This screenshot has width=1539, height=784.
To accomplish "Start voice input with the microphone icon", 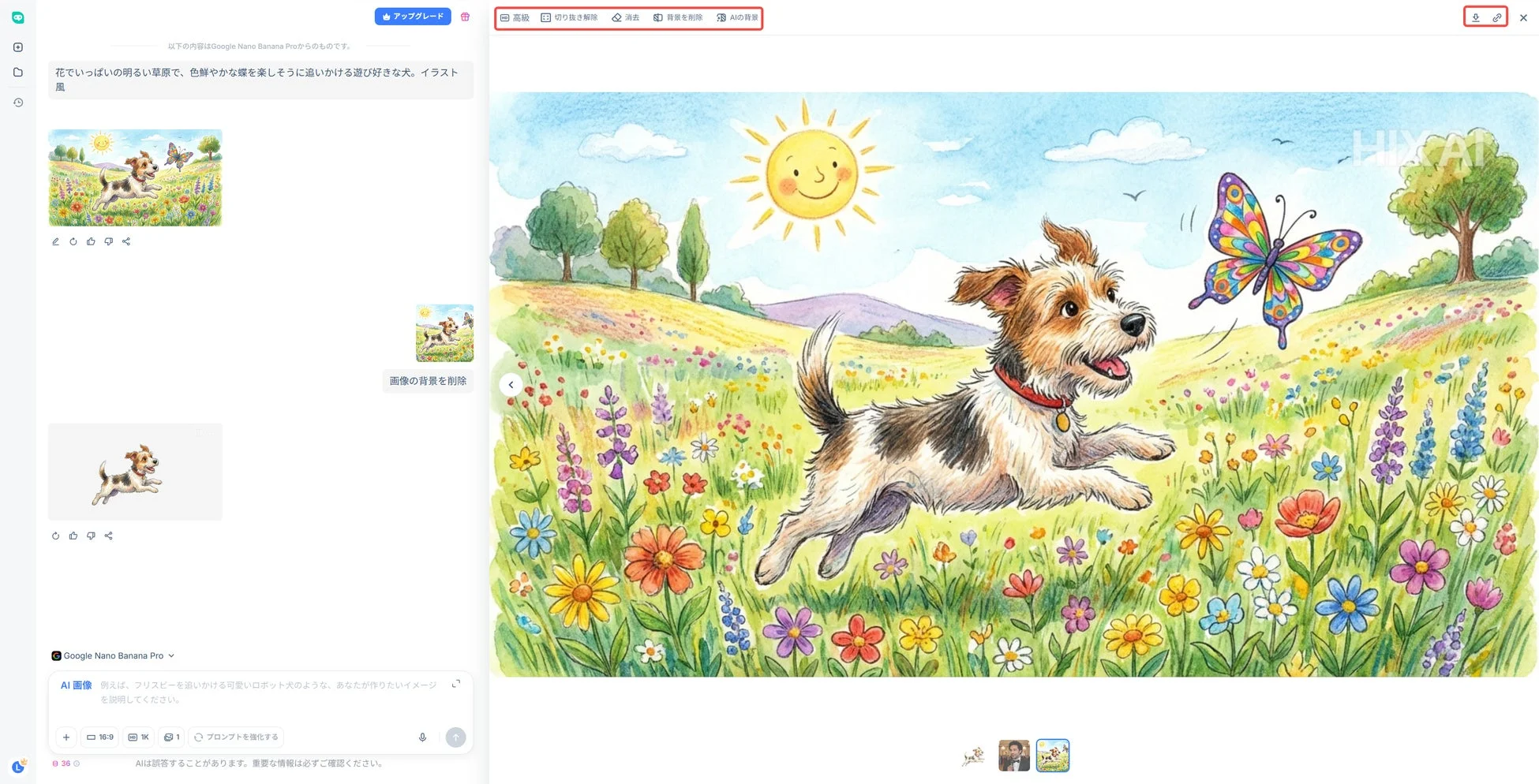I will (x=423, y=737).
